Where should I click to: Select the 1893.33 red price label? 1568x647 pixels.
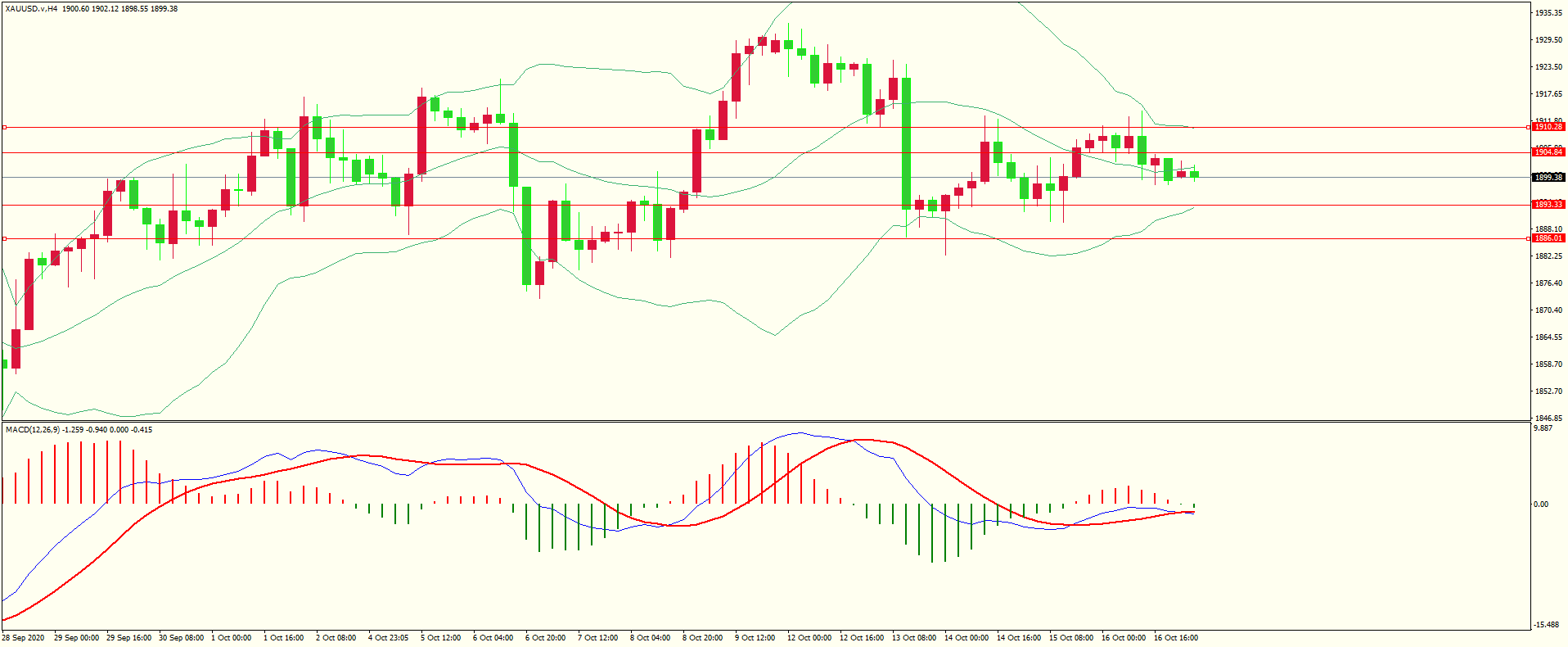pos(1548,205)
